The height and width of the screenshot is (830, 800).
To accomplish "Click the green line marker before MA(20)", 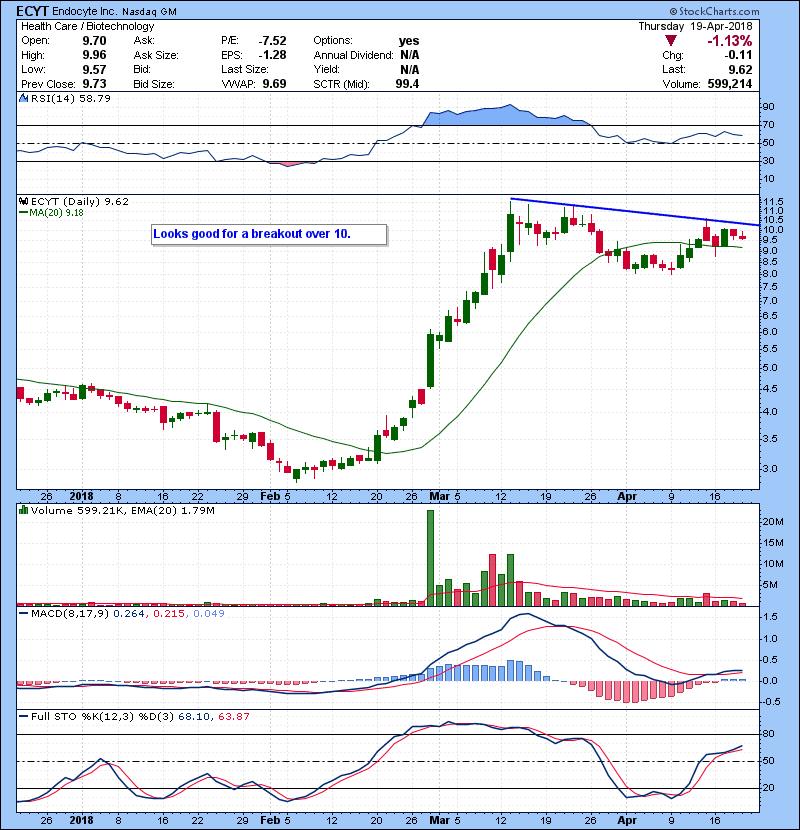I will click(24, 212).
